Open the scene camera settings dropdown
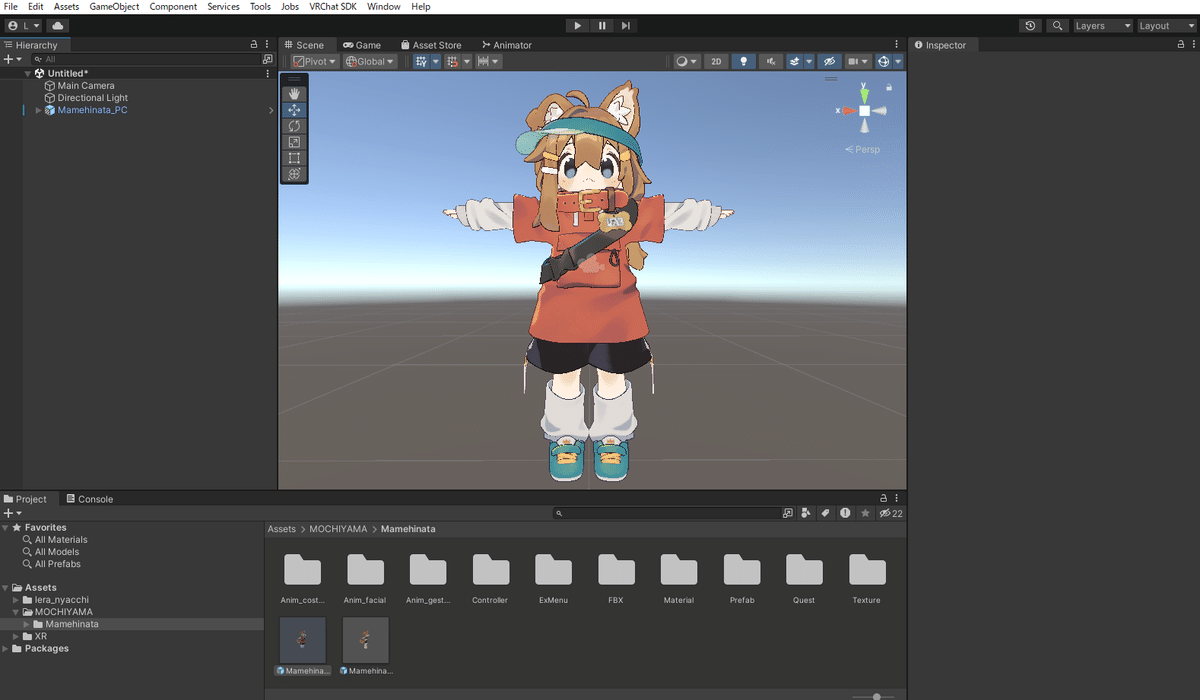This screenshot has width=1200, height=700. pos(859,61)
